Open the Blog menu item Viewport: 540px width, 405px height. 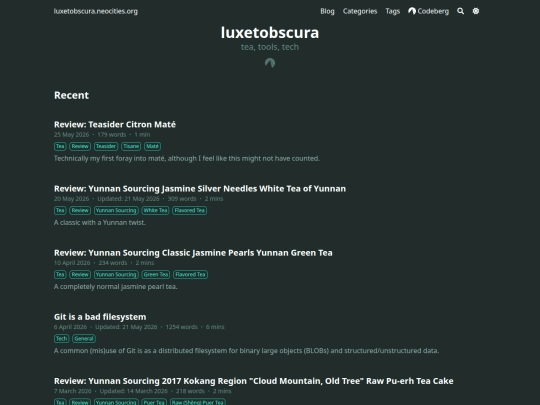(x=327, y=11)
